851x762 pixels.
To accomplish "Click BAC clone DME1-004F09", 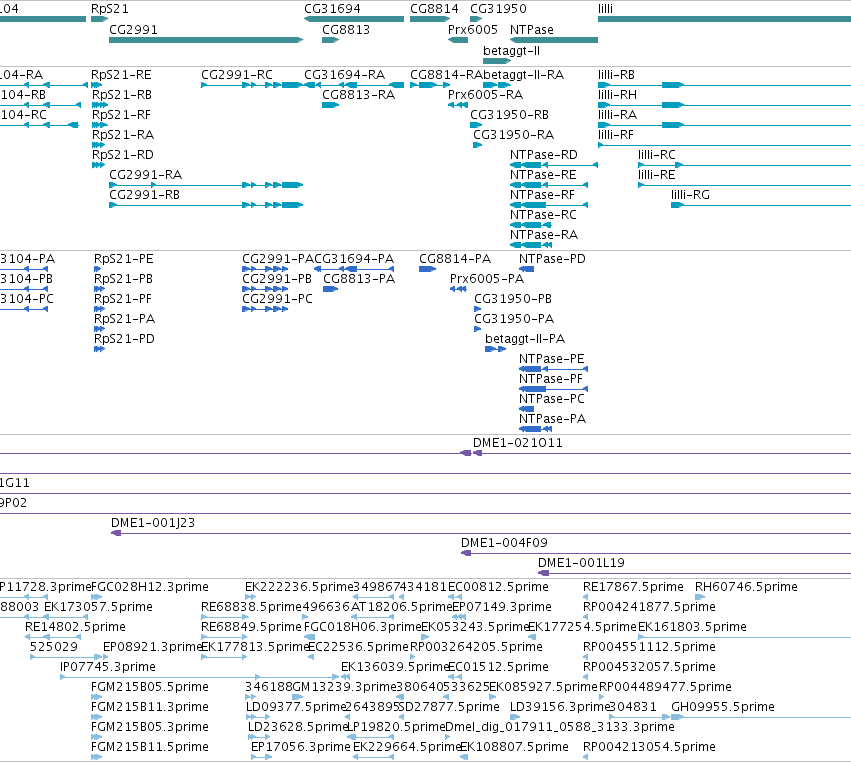I will tap(504, 543).
